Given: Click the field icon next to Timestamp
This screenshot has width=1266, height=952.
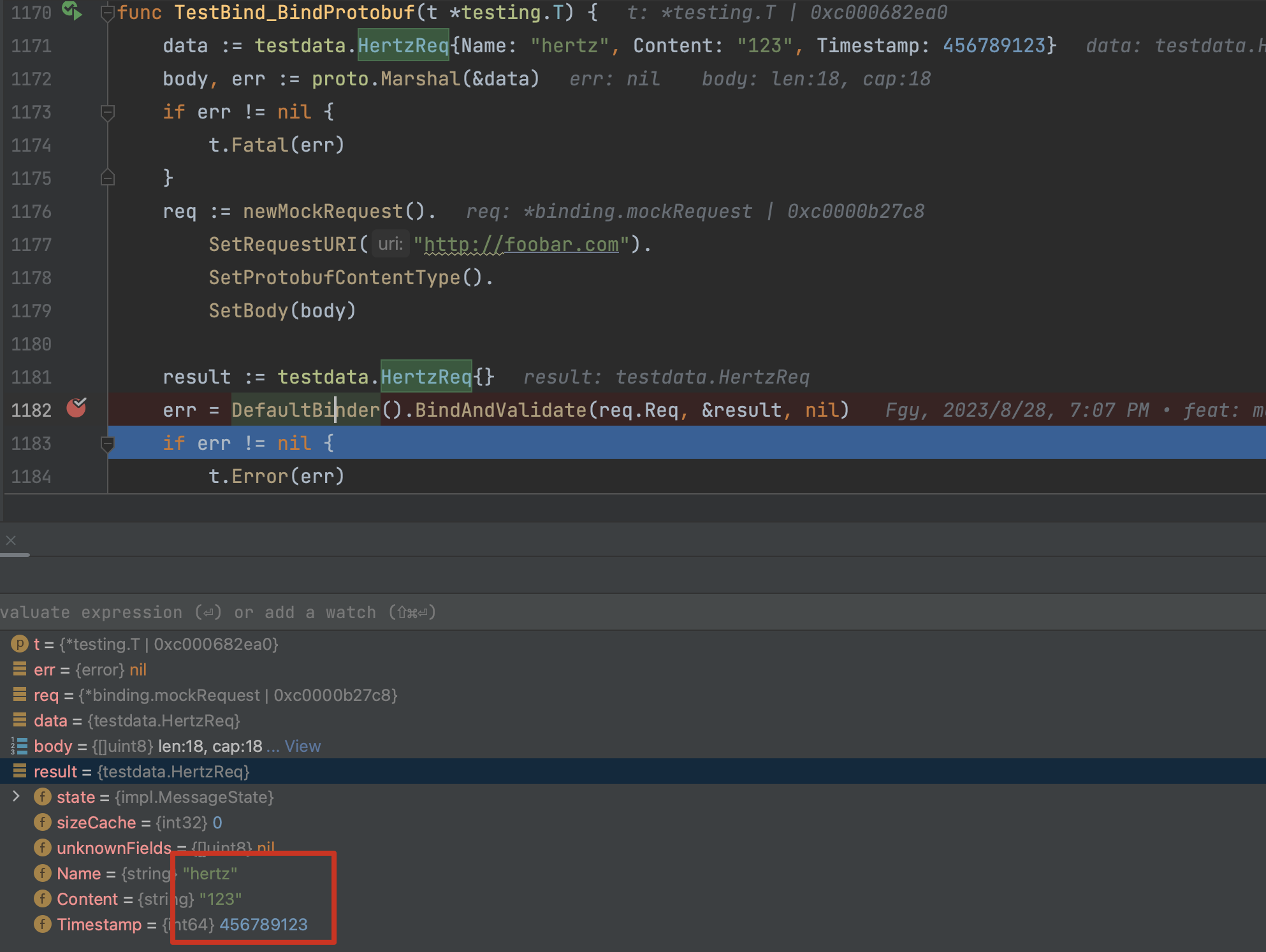Looking at the screenshot, I should coord(42,924).
